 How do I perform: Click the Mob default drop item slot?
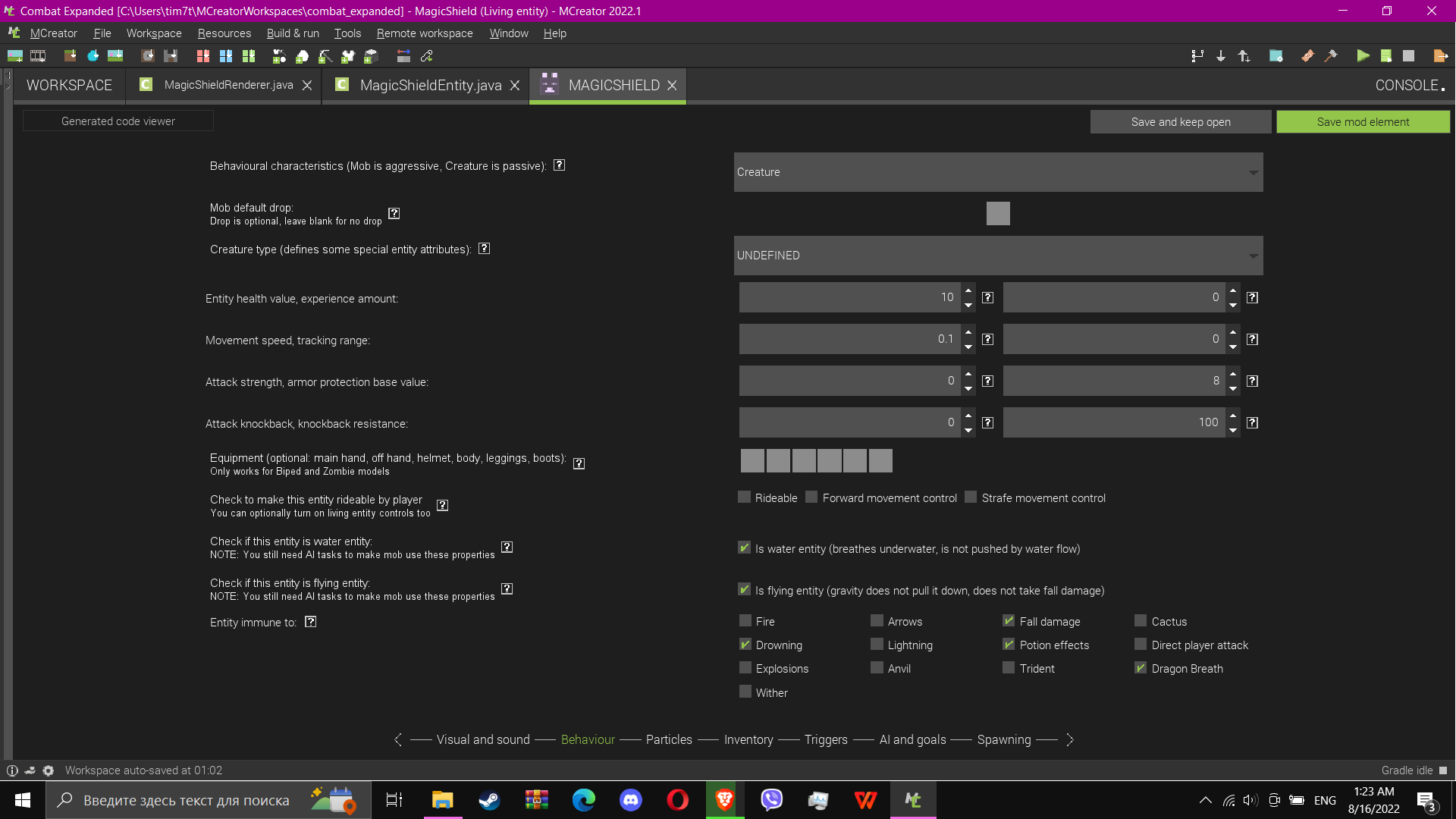pos(998,213)
